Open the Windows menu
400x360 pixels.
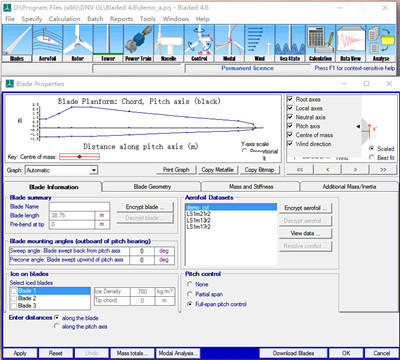(x=176, y=19)
